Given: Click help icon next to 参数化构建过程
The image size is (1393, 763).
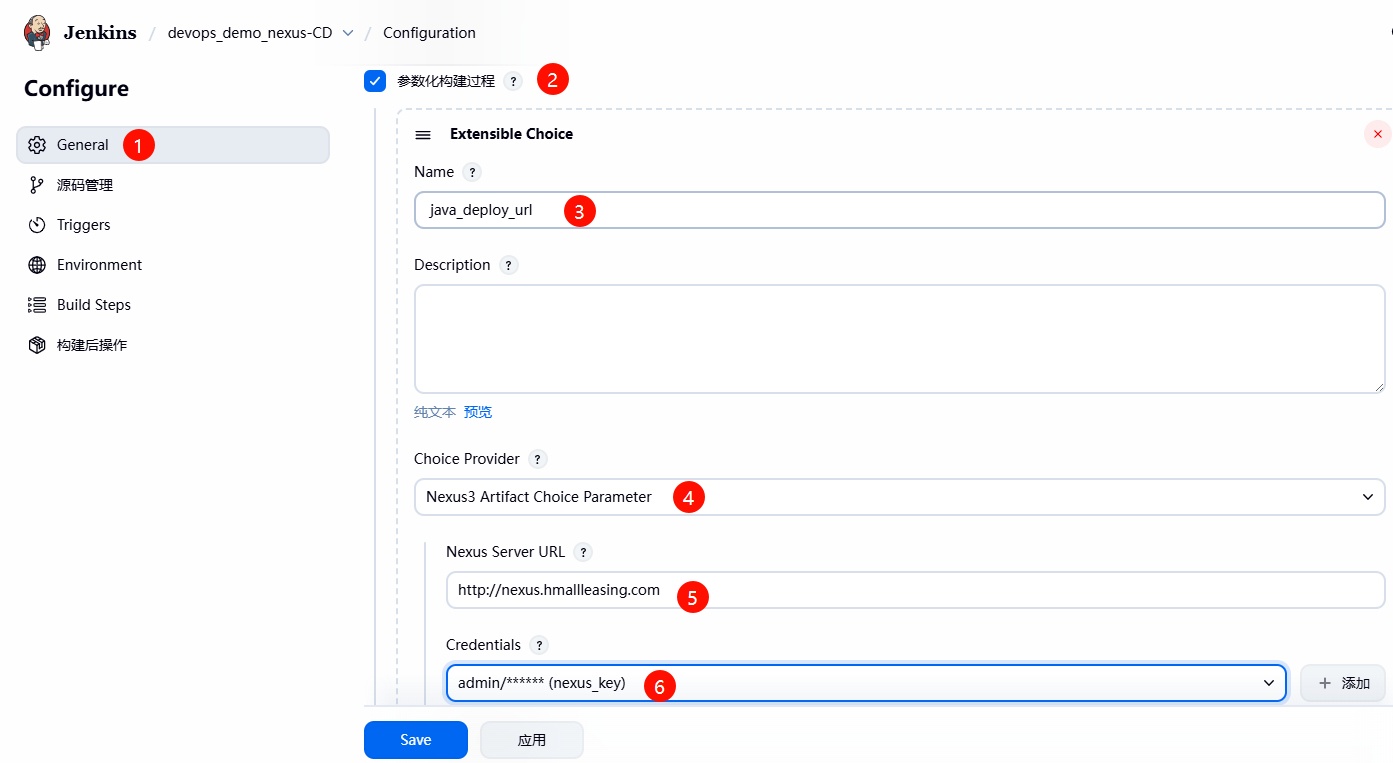Looking at the screenshot, I should point(513,82).
